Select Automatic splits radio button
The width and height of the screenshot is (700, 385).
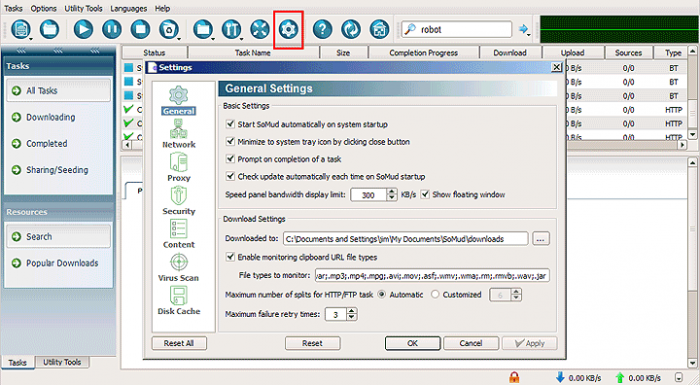pyautogui.click(x=382, y=294)
